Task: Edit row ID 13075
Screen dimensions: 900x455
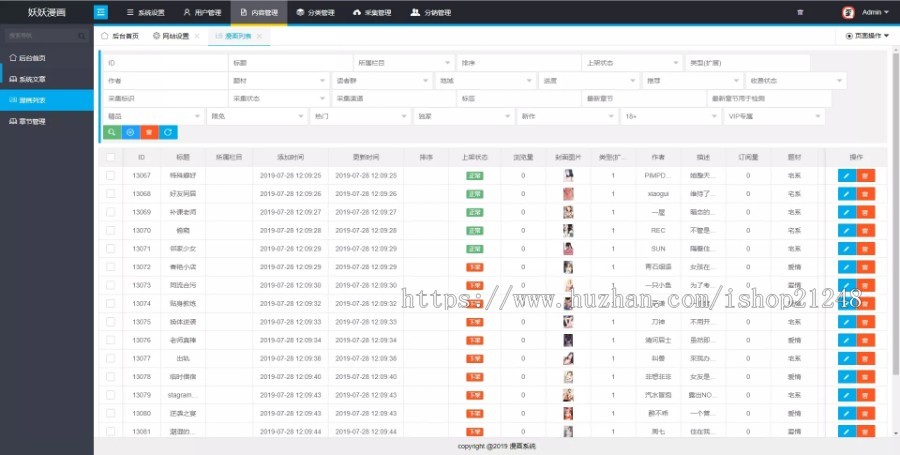Action: 847,322
